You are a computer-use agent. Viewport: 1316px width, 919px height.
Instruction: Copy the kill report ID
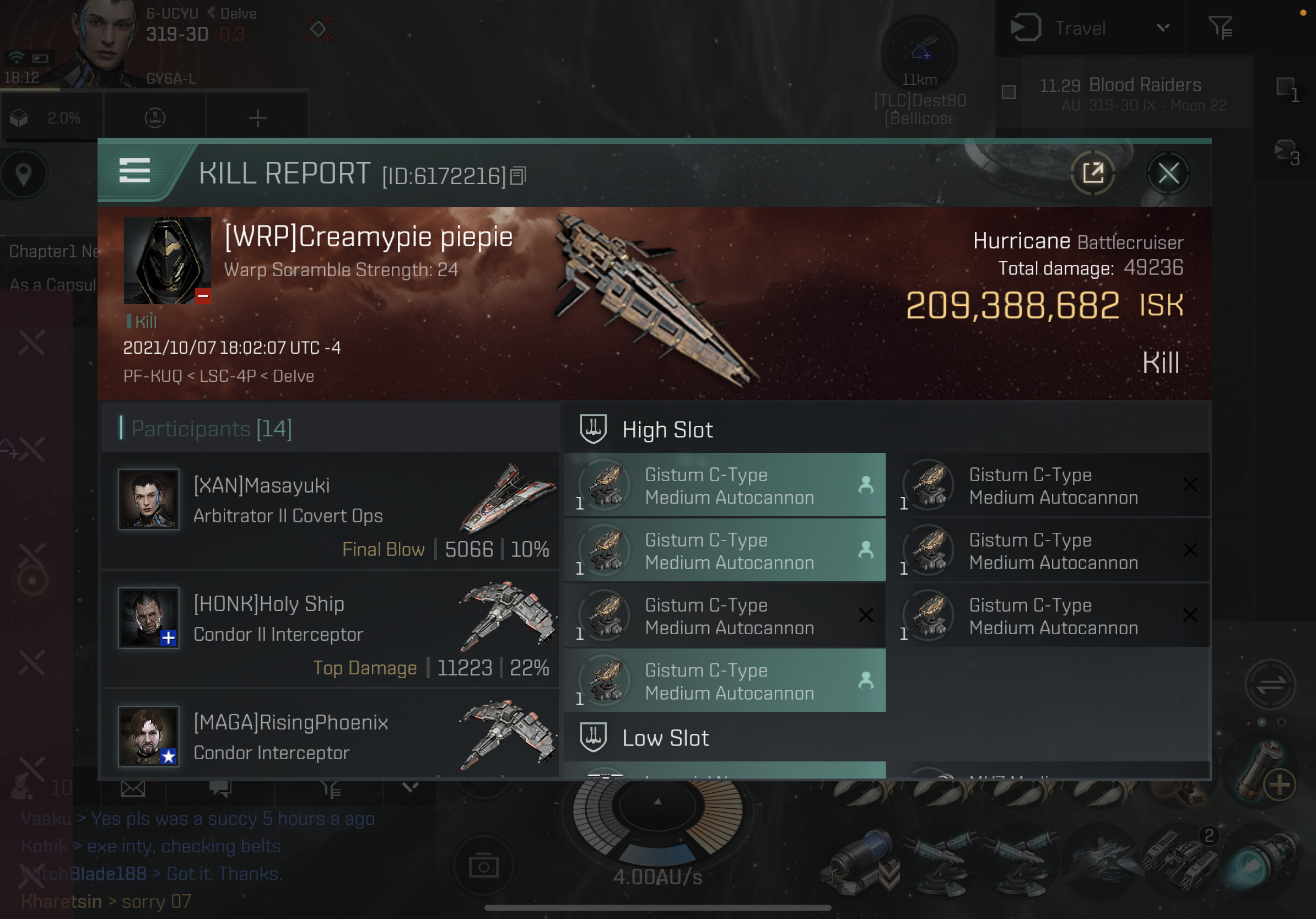click(x=518, y=176)
